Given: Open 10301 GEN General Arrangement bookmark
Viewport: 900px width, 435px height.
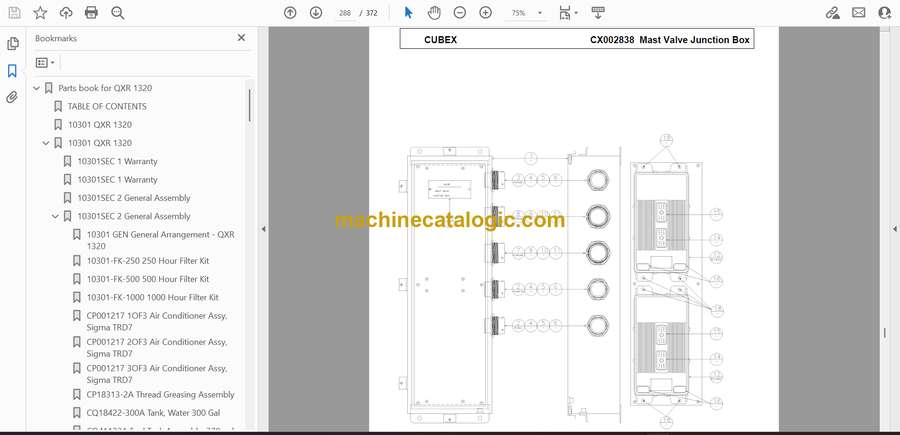Looking at the screenshot, I should click(161, 240).
